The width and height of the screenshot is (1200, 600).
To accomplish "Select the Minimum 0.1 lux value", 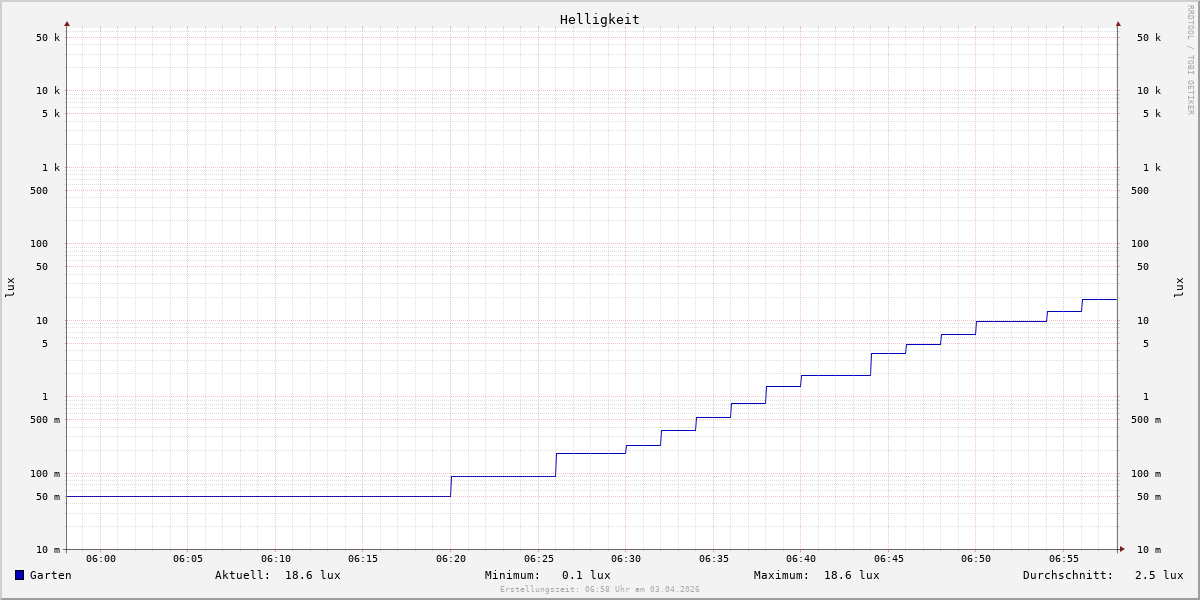I will (x=585, y=575).
